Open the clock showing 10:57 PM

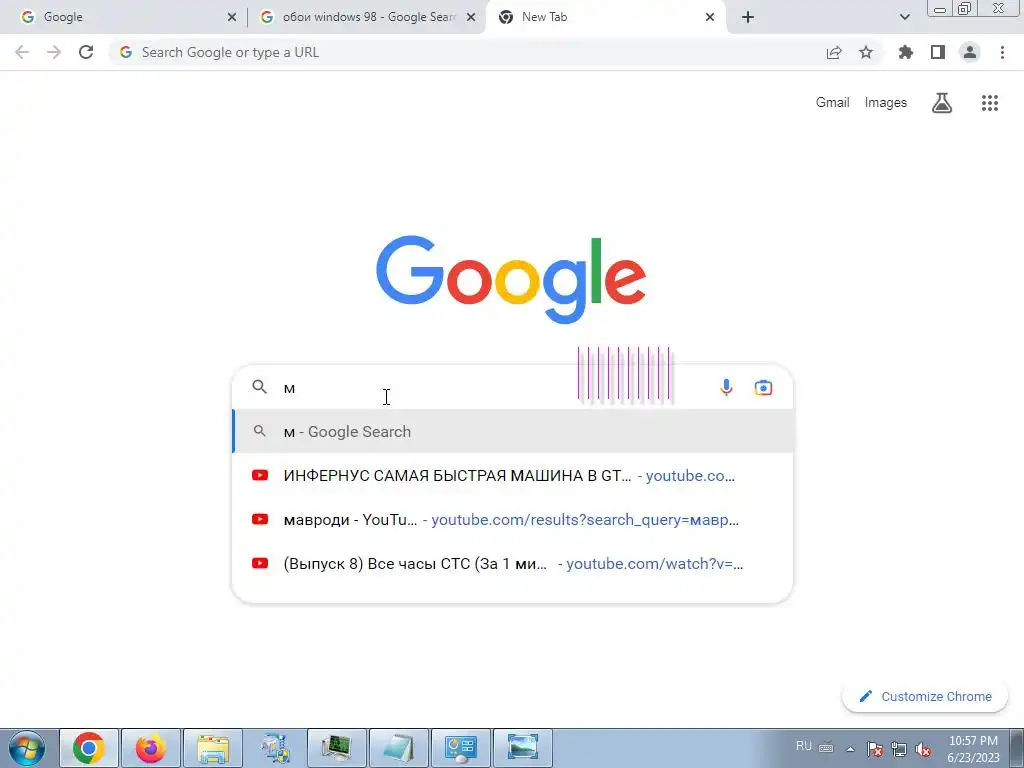point(973,749)
